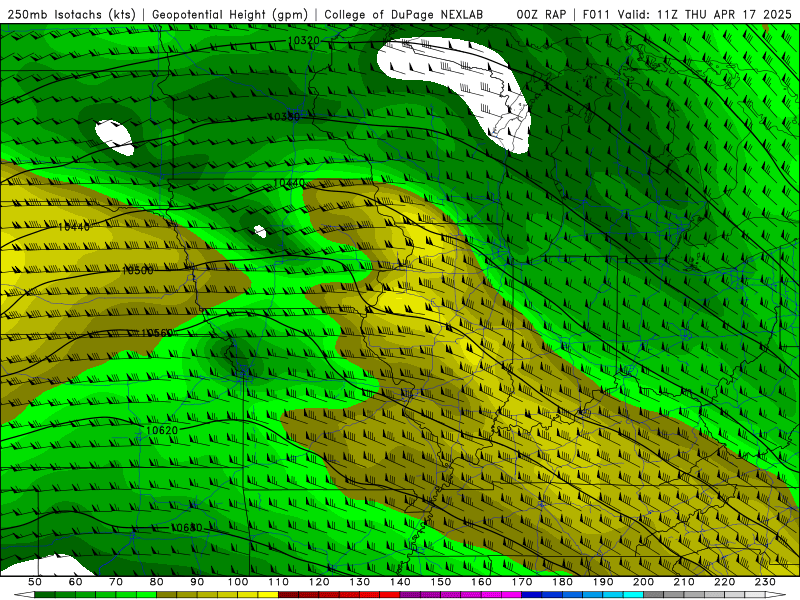The image size is (800, 600).
Task: Click the 100 knot scale label
Action: 238,582
